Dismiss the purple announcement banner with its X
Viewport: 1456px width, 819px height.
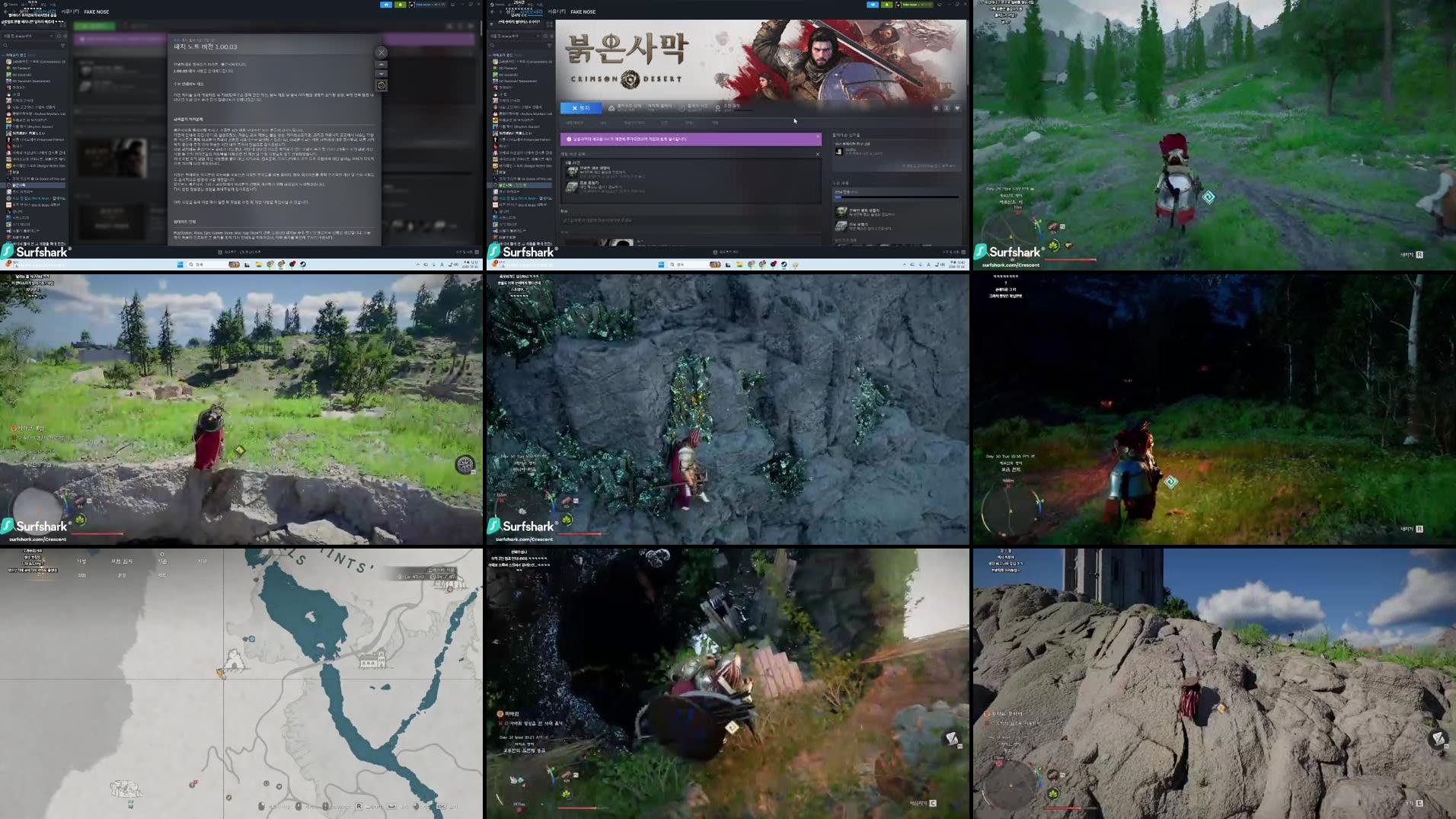click(817, 136)
